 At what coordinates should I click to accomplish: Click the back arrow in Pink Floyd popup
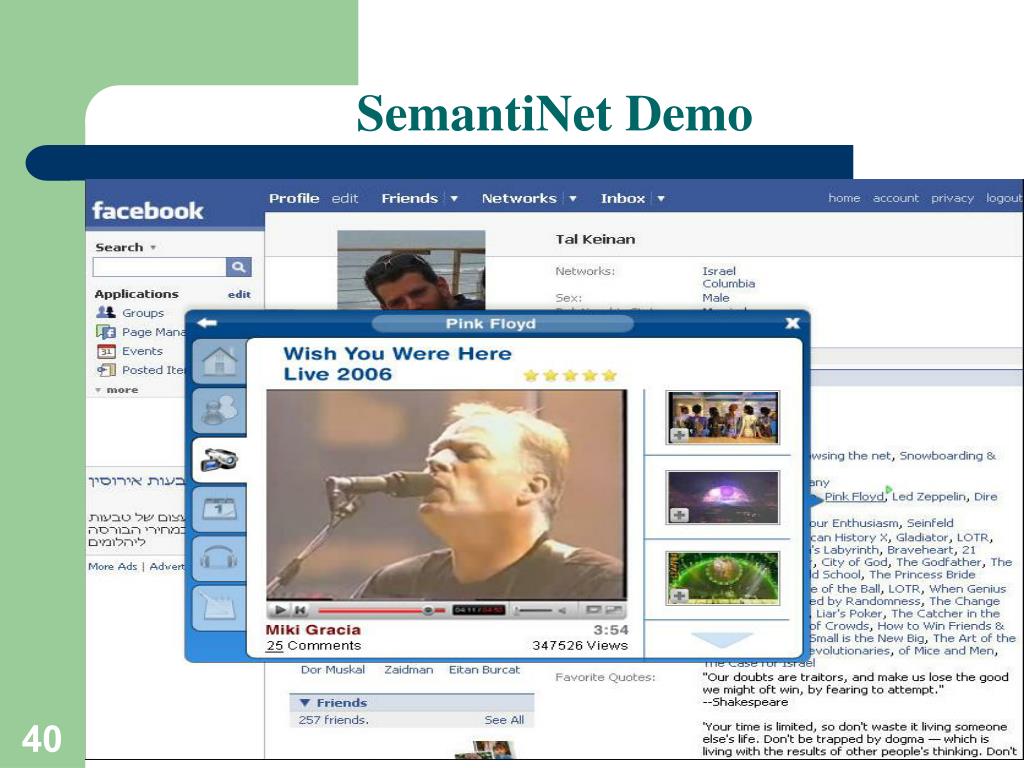(207, 323)
